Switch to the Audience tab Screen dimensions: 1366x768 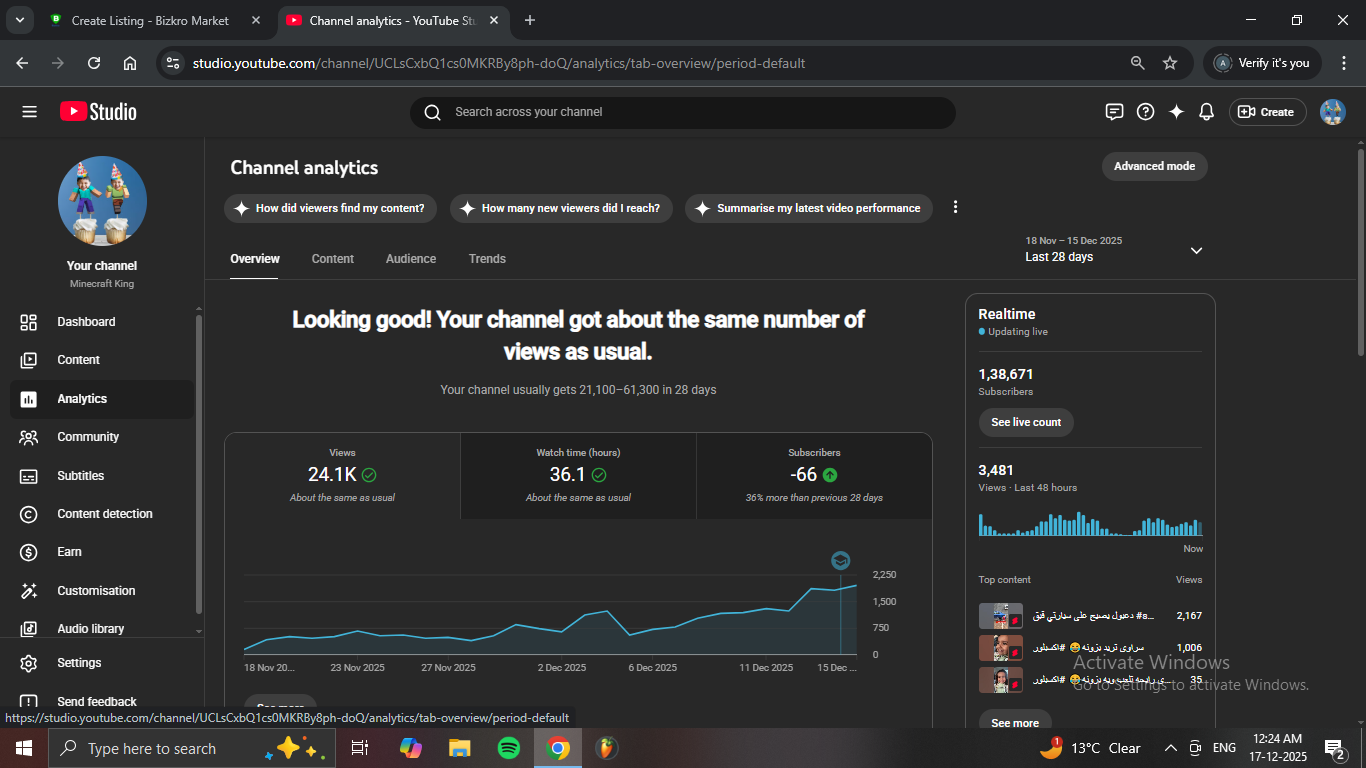click(x=411, y=259)
